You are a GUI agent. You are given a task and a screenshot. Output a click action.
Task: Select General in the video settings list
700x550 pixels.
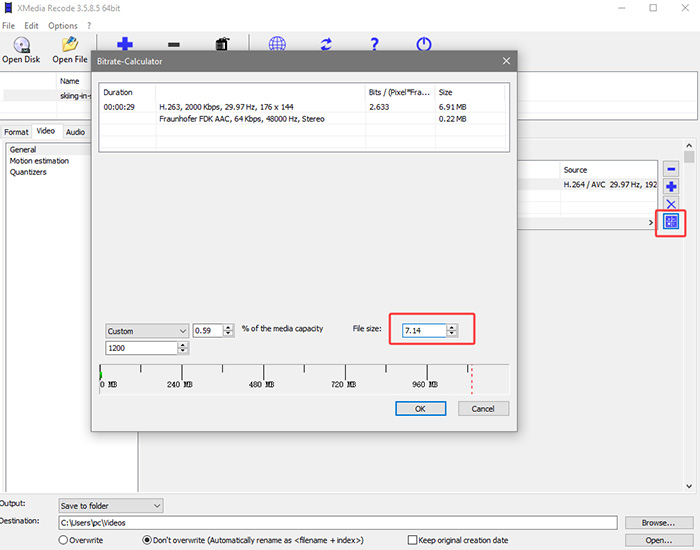(x=23, y=150)
